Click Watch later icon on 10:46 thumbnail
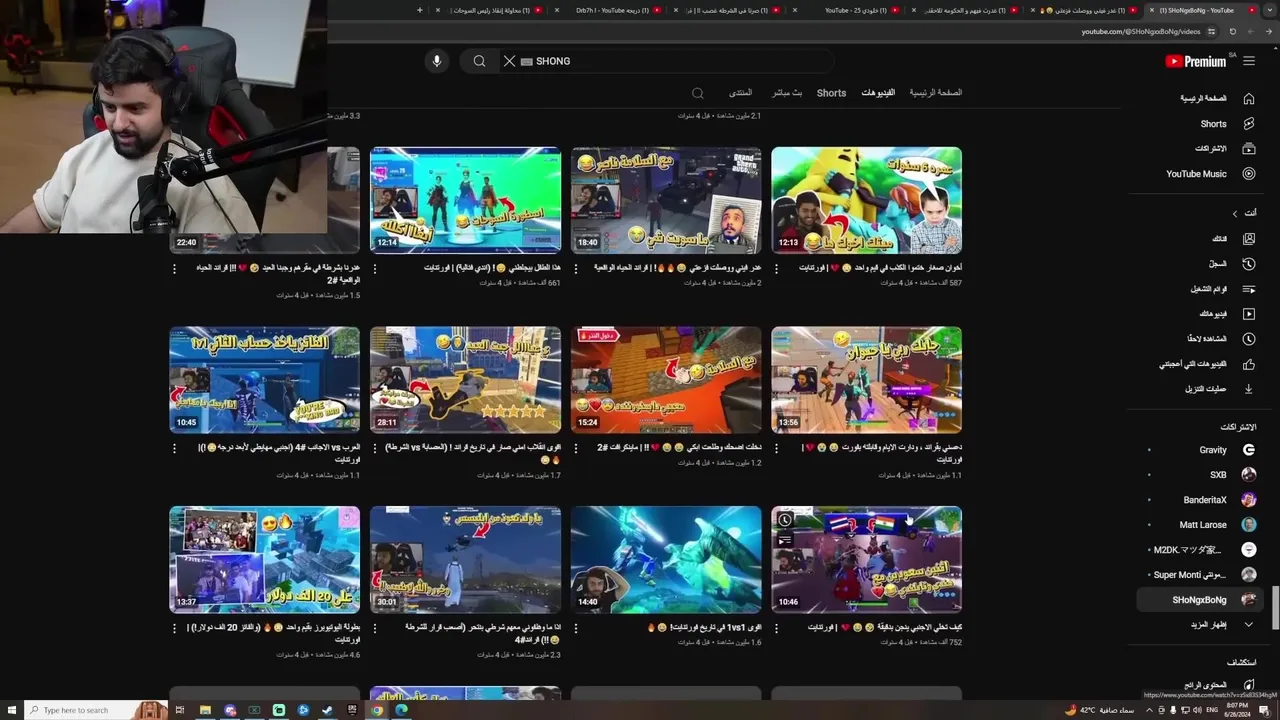This screenshot has height=720, width=1280. 785,520
